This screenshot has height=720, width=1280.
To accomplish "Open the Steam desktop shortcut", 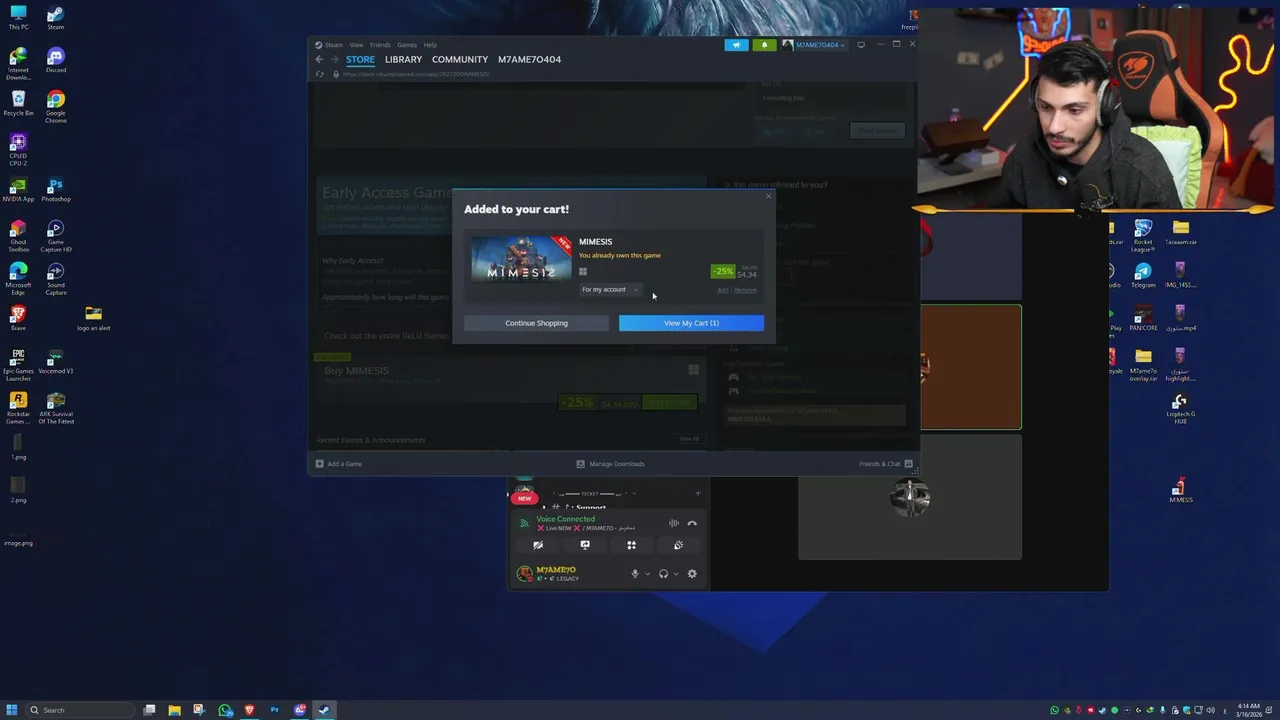I will click(x=56, y=18).
